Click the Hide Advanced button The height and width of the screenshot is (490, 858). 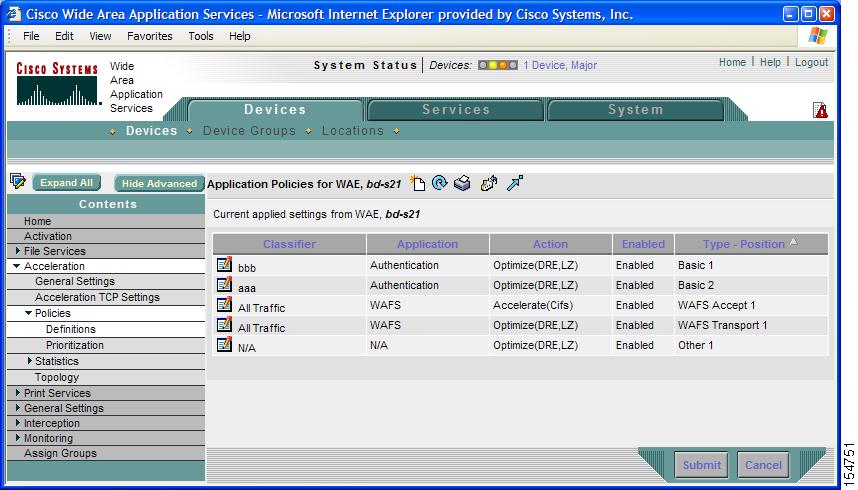159,183
